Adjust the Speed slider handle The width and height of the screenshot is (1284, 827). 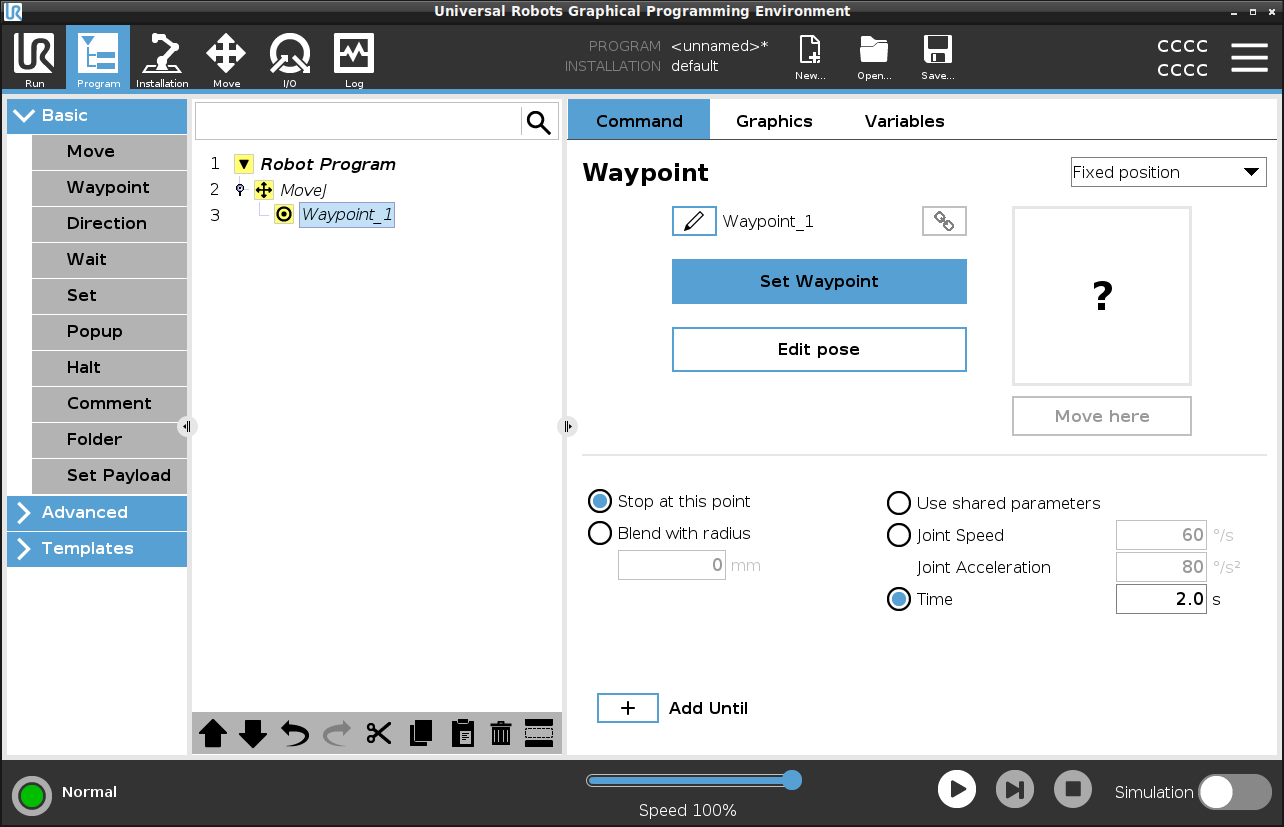pos(792,780)
